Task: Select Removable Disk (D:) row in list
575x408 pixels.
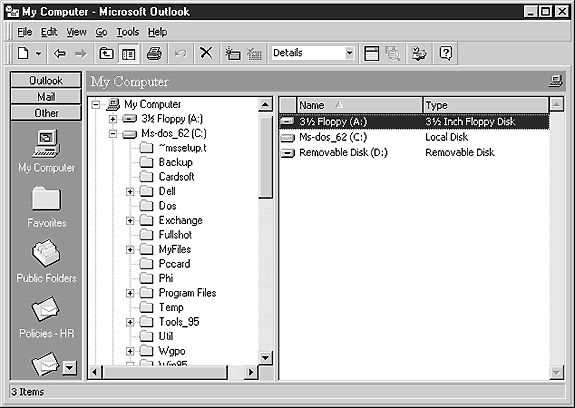Action: [414, 152]
